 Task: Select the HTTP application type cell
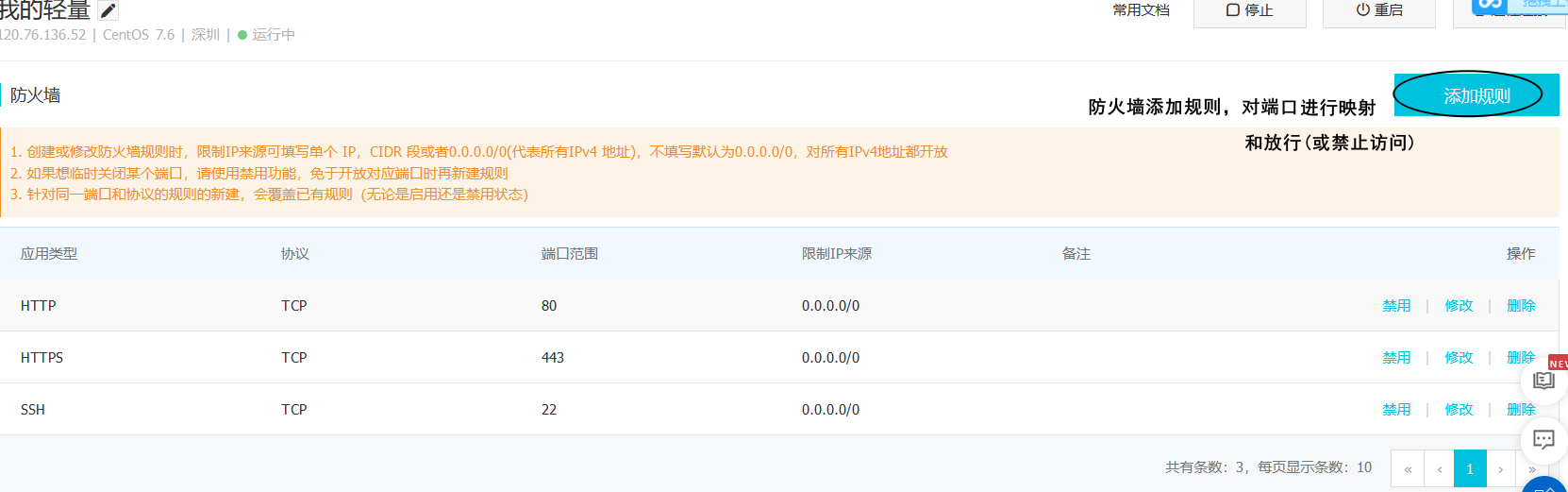(x=39, y=306)
